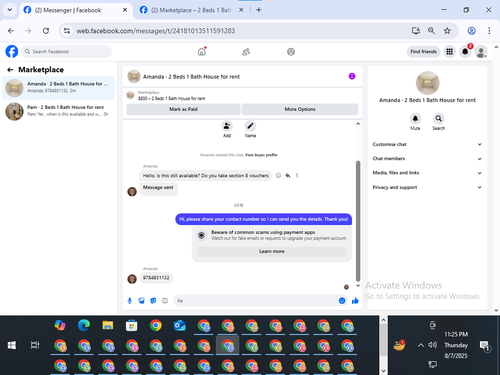Click the $800 listing thumbnail under chat header
Viewport: 500px width, 375px height.
tap(130, 95)
